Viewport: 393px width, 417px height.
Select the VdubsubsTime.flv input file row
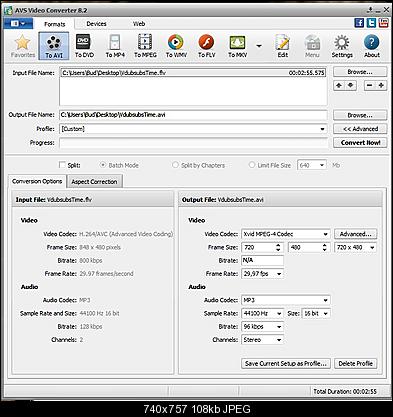193,72
